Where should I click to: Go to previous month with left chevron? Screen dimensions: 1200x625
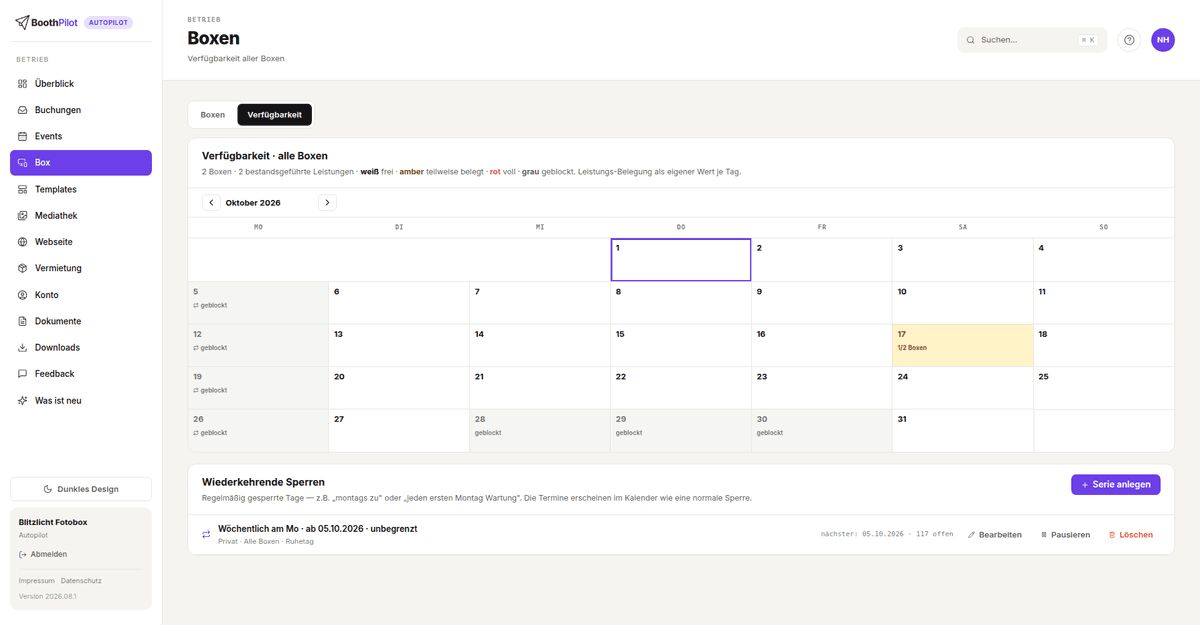pos(211,202)
